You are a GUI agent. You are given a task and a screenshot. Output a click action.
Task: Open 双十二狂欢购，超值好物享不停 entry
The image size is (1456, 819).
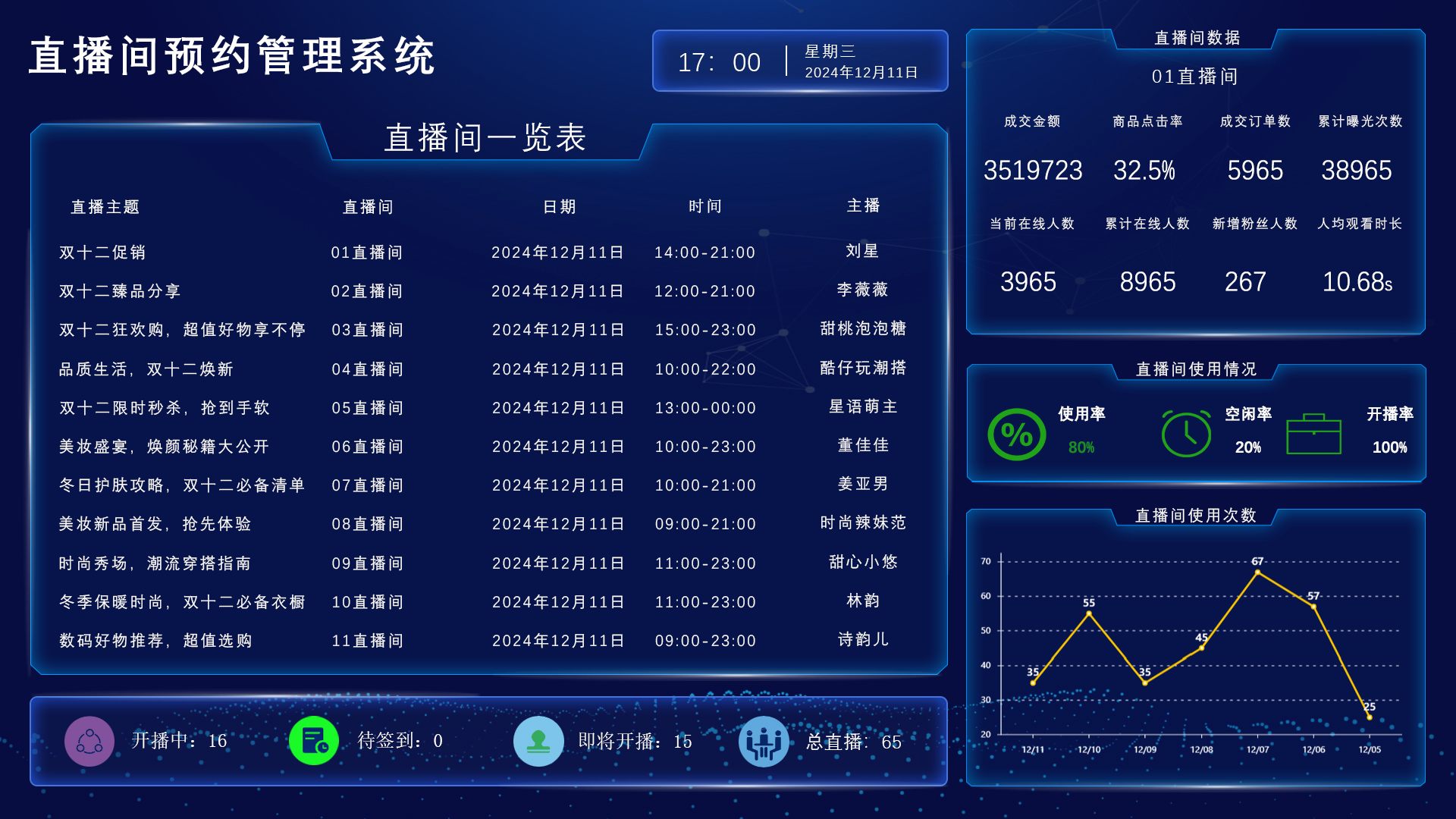click(x=182, y=330)
